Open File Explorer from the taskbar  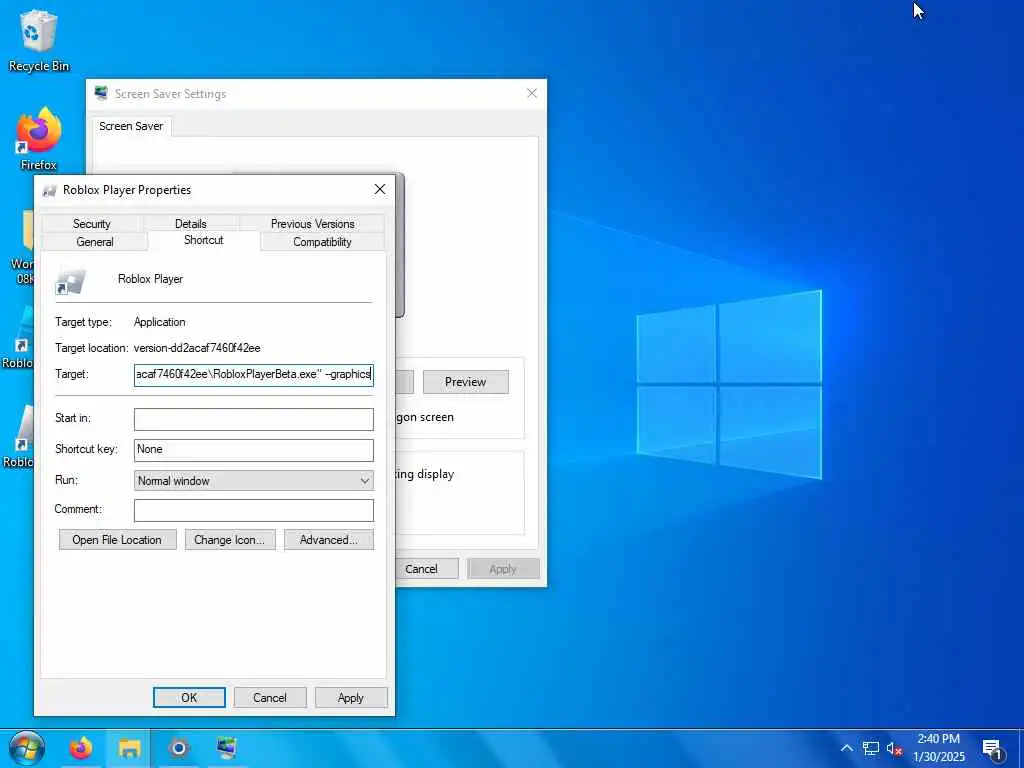[x=129, y=748]
